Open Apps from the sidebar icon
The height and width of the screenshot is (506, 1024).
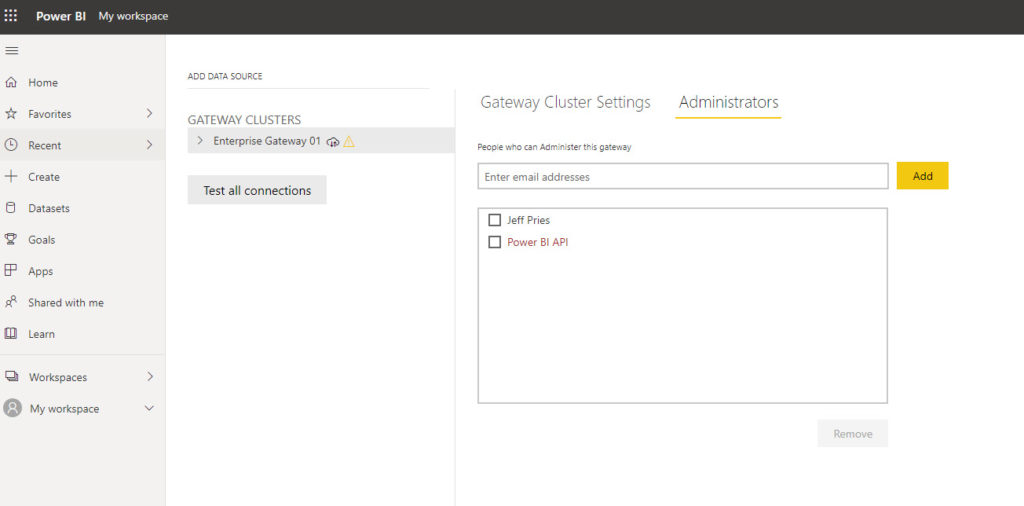point(12,271)
